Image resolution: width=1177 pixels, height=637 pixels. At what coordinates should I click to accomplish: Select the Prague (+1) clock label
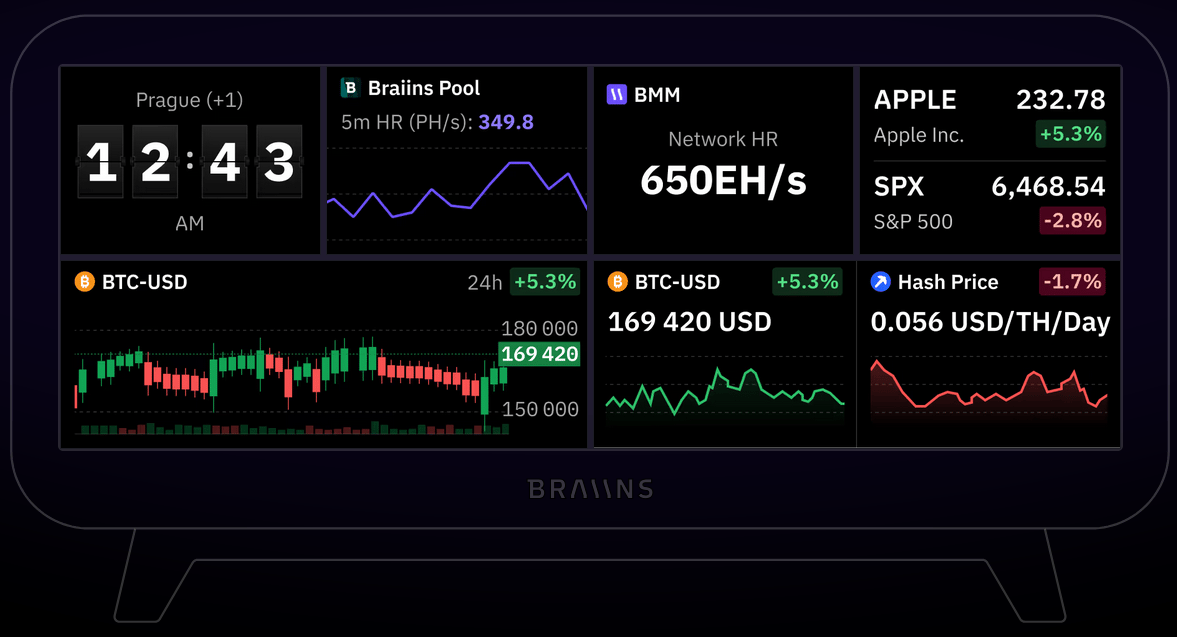(189, 101)
